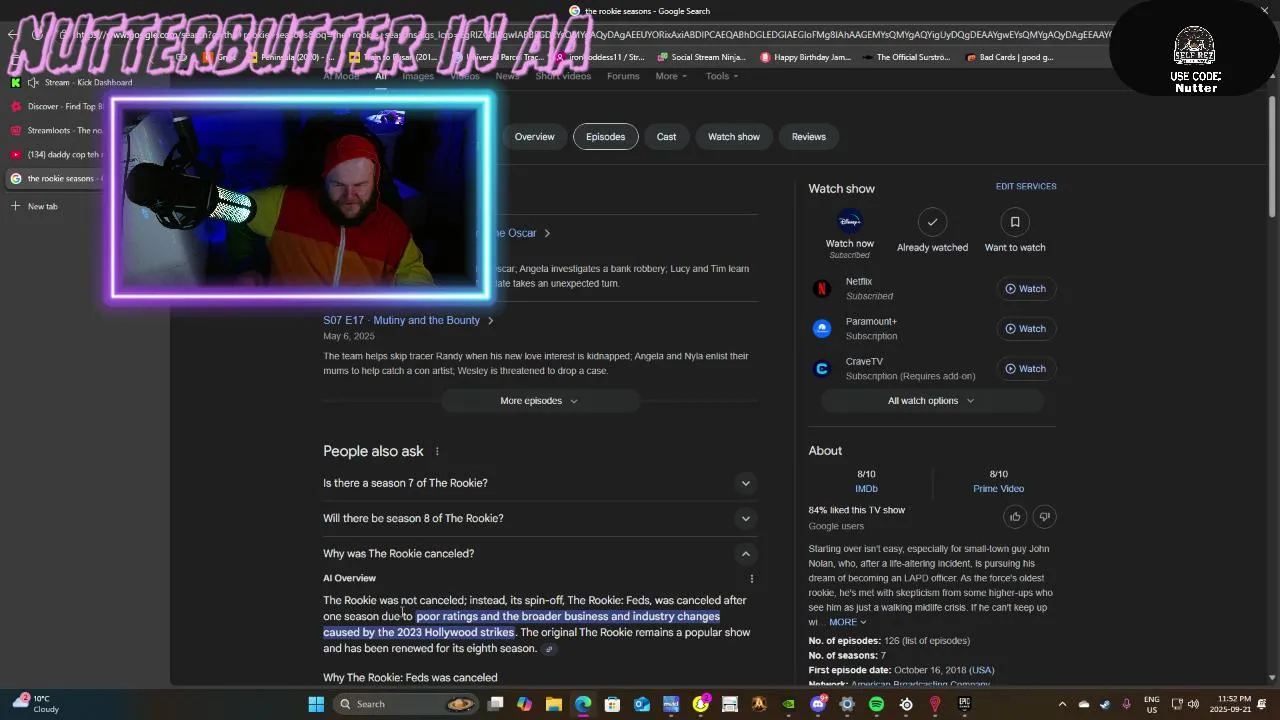This screenshot has width=1280, height=720.
Task: Click the Disney+ Watch now icon
Action: [850, 222]
